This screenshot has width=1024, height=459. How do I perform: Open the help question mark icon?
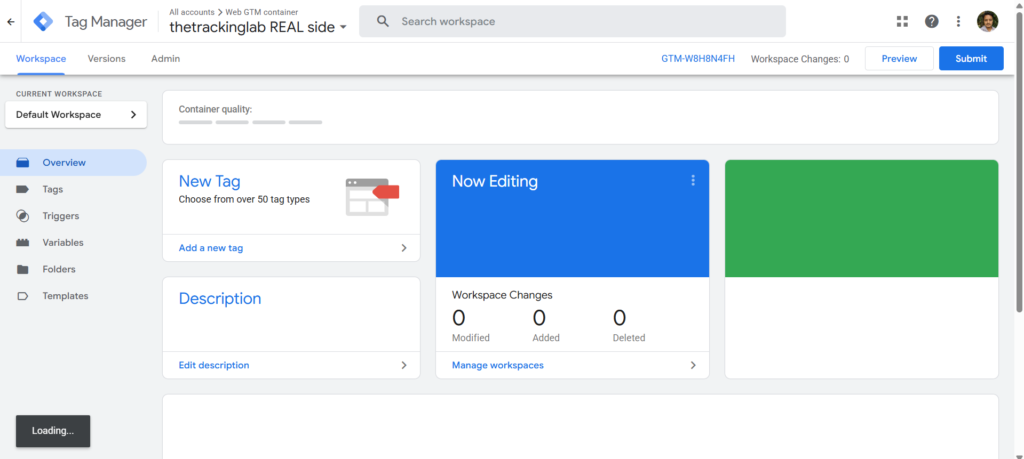pos(931,21)
